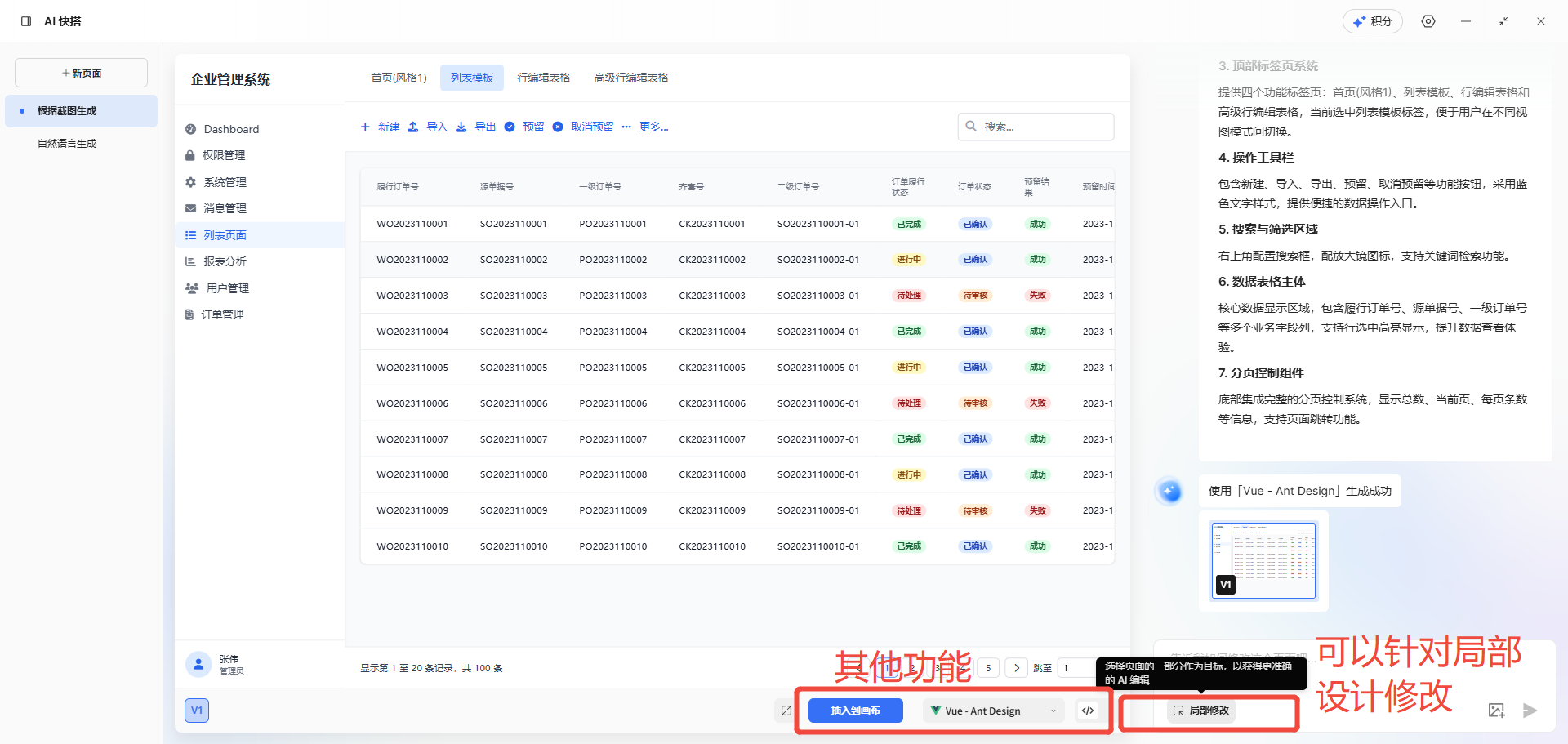Image resolution: width=1568 pixels, height=744 pixels.
Task: Click the 导出 export toolbar item
Action: point(476,127)
